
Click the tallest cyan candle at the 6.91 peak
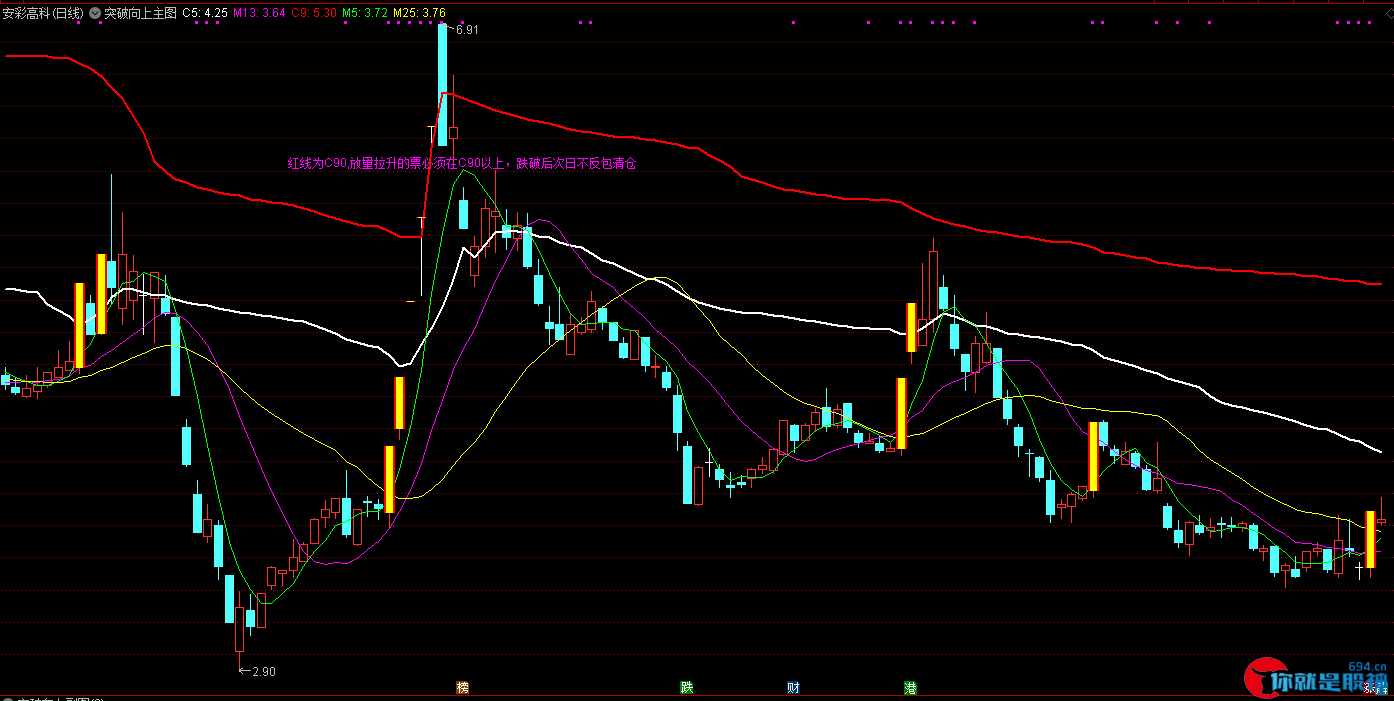(442, 85)
